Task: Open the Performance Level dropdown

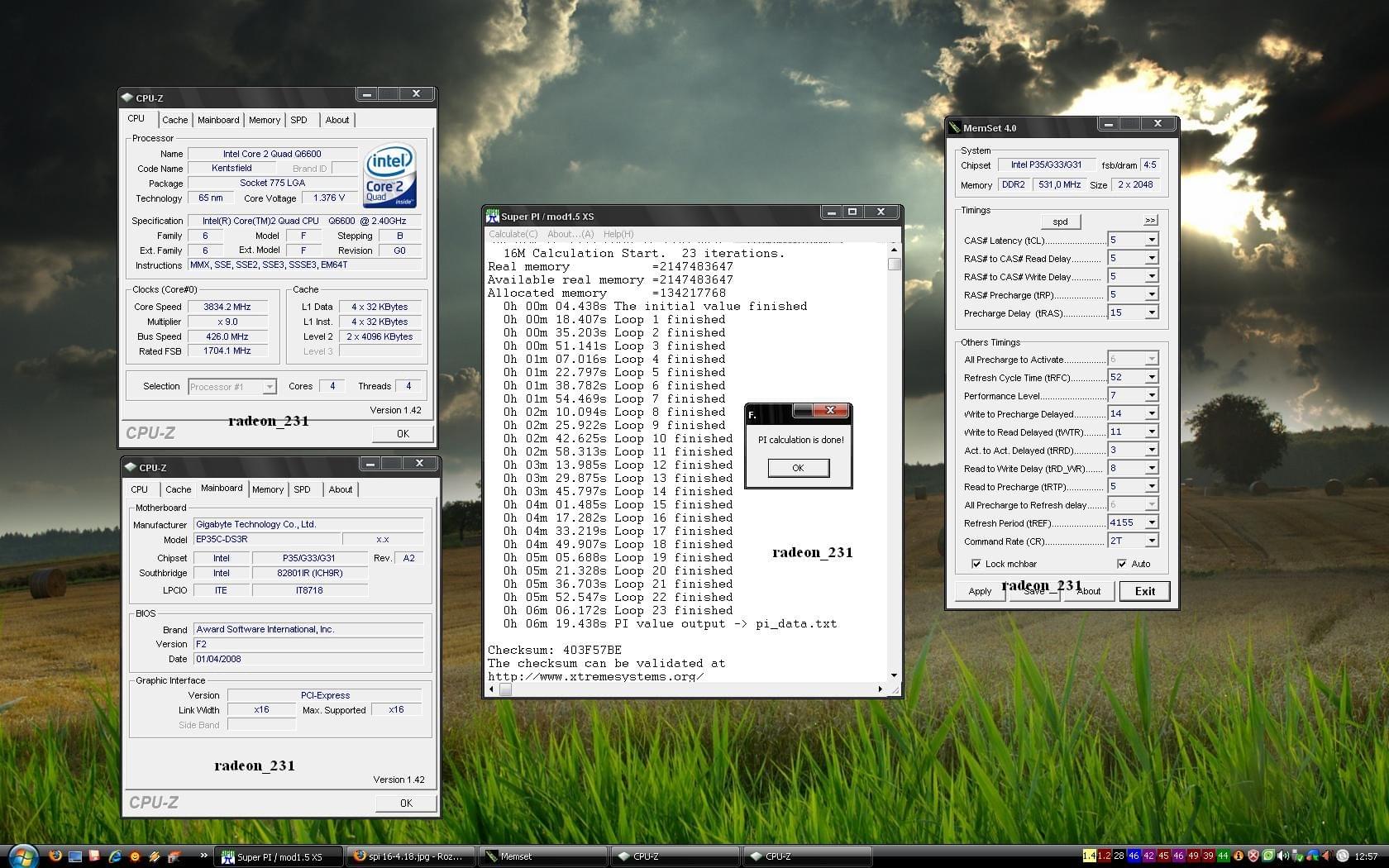Action: pyautogui.click(x=1151, y=395)
